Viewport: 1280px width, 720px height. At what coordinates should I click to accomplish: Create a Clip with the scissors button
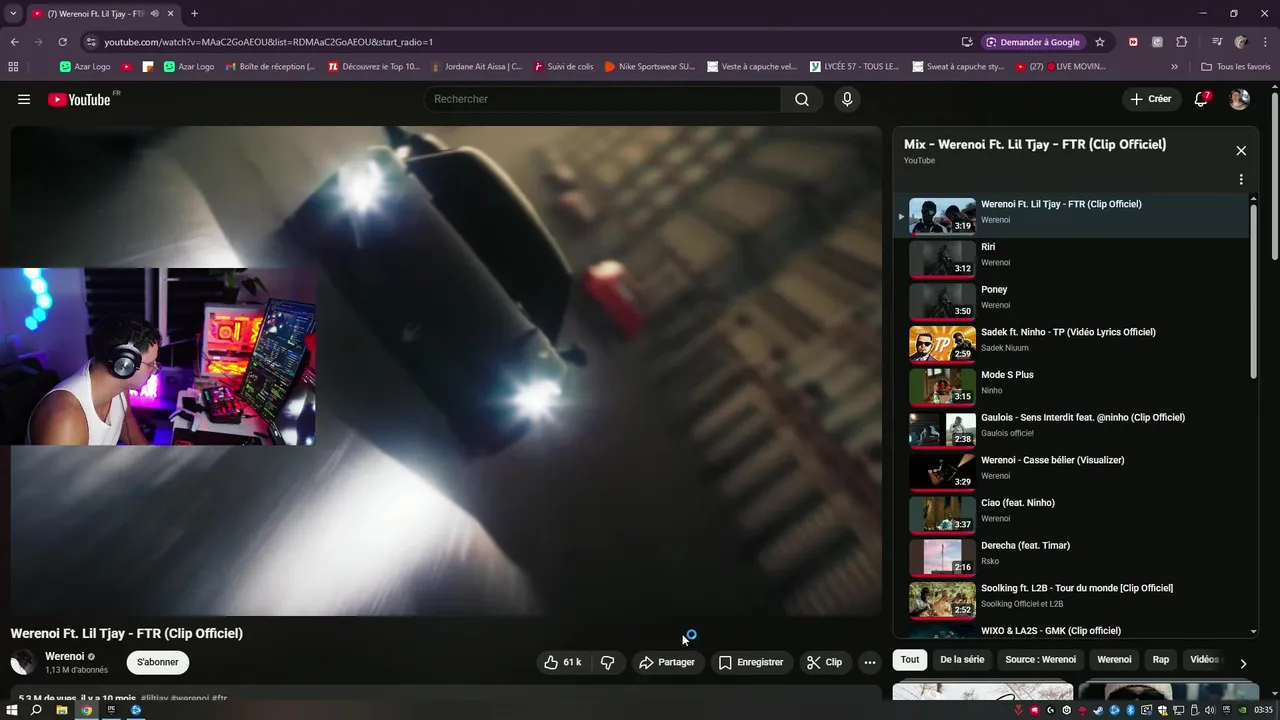825,662
